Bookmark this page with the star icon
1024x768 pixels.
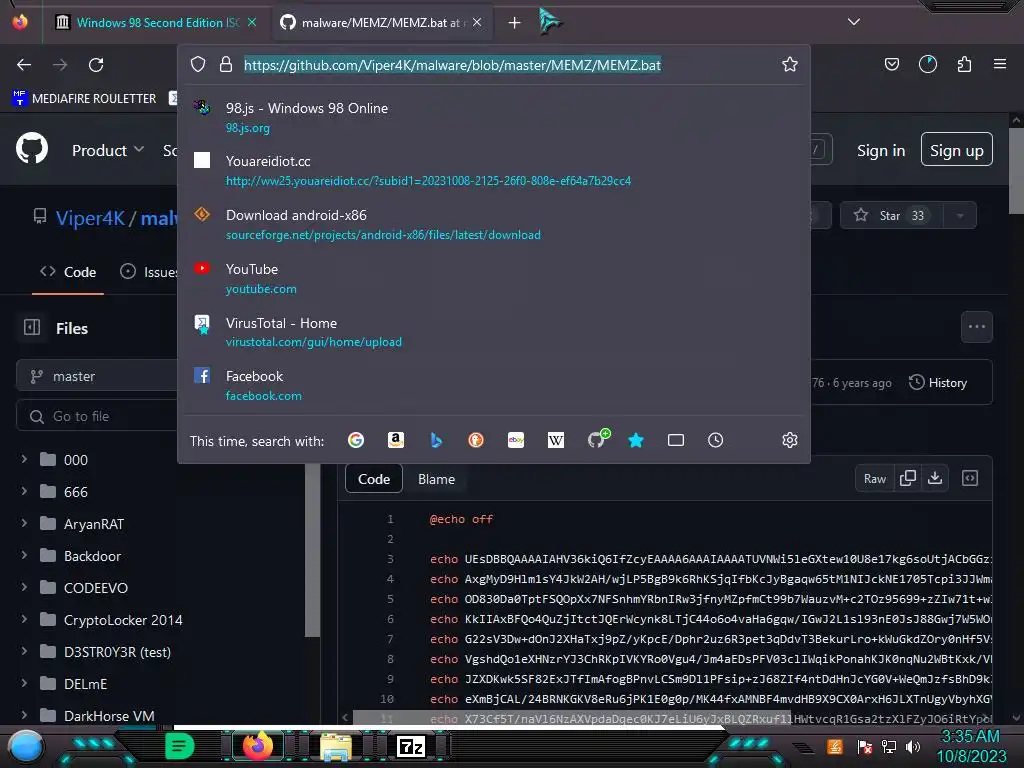click(790, 64)
